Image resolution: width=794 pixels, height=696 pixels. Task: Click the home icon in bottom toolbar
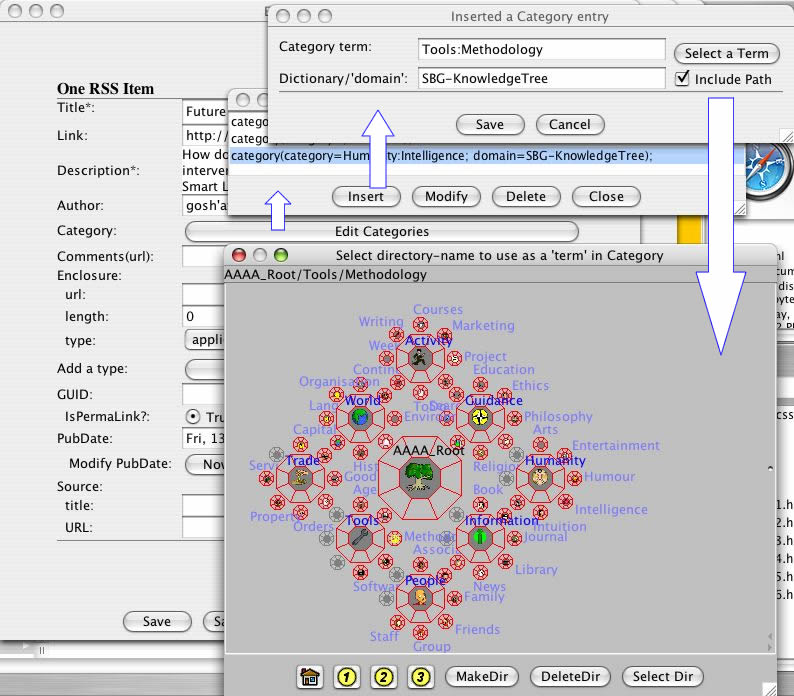tap(310, 677)
